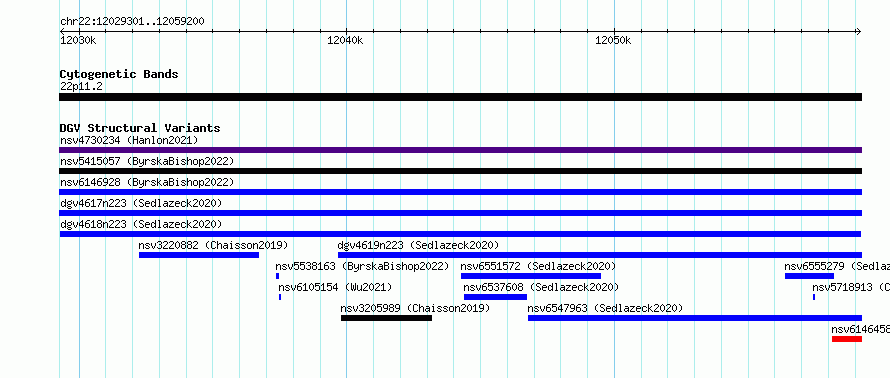The image size is (890, 378).
Task: Open variant nsv6537608 (Sedlazeck2020) label
Action: [x=541, y=287]
